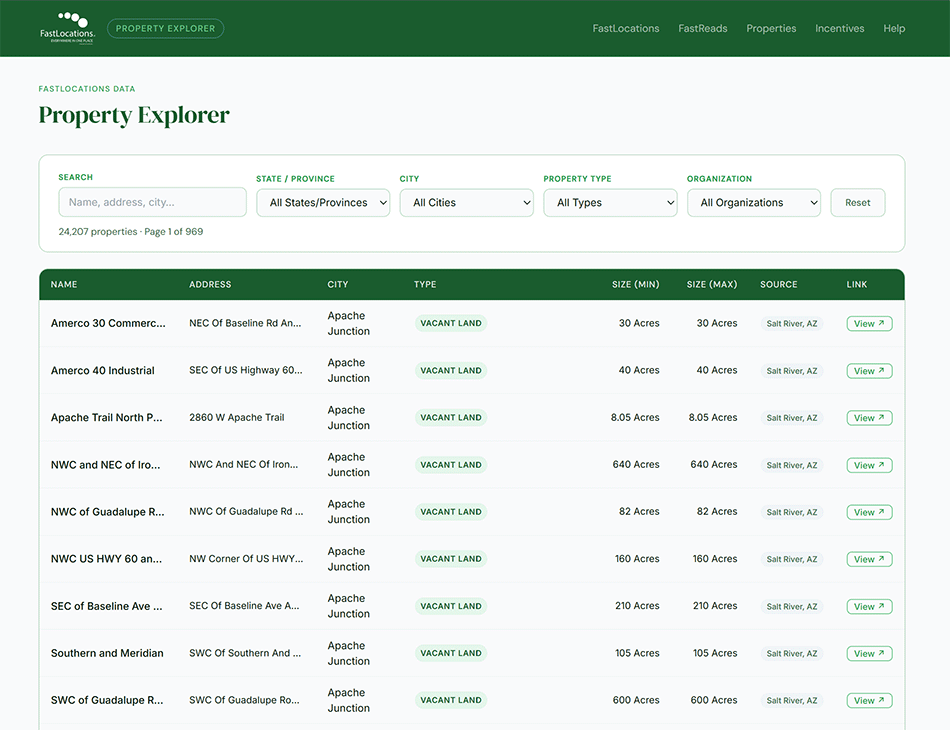950x730 pixels.
Task: View the Amerco 30 Commerc... property
Action: coord(869,324)
